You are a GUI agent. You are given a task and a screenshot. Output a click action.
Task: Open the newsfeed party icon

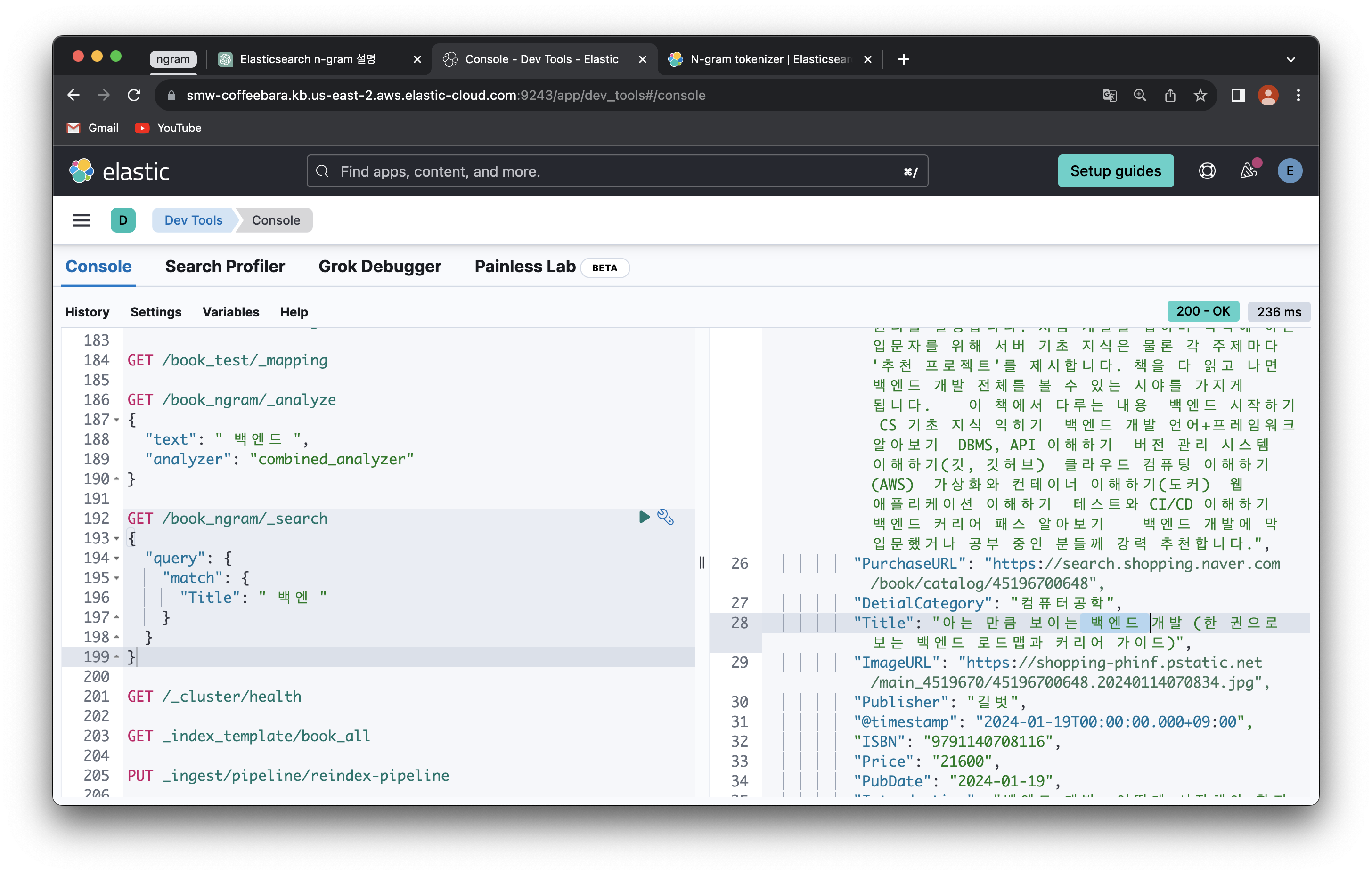(1249, 170)
